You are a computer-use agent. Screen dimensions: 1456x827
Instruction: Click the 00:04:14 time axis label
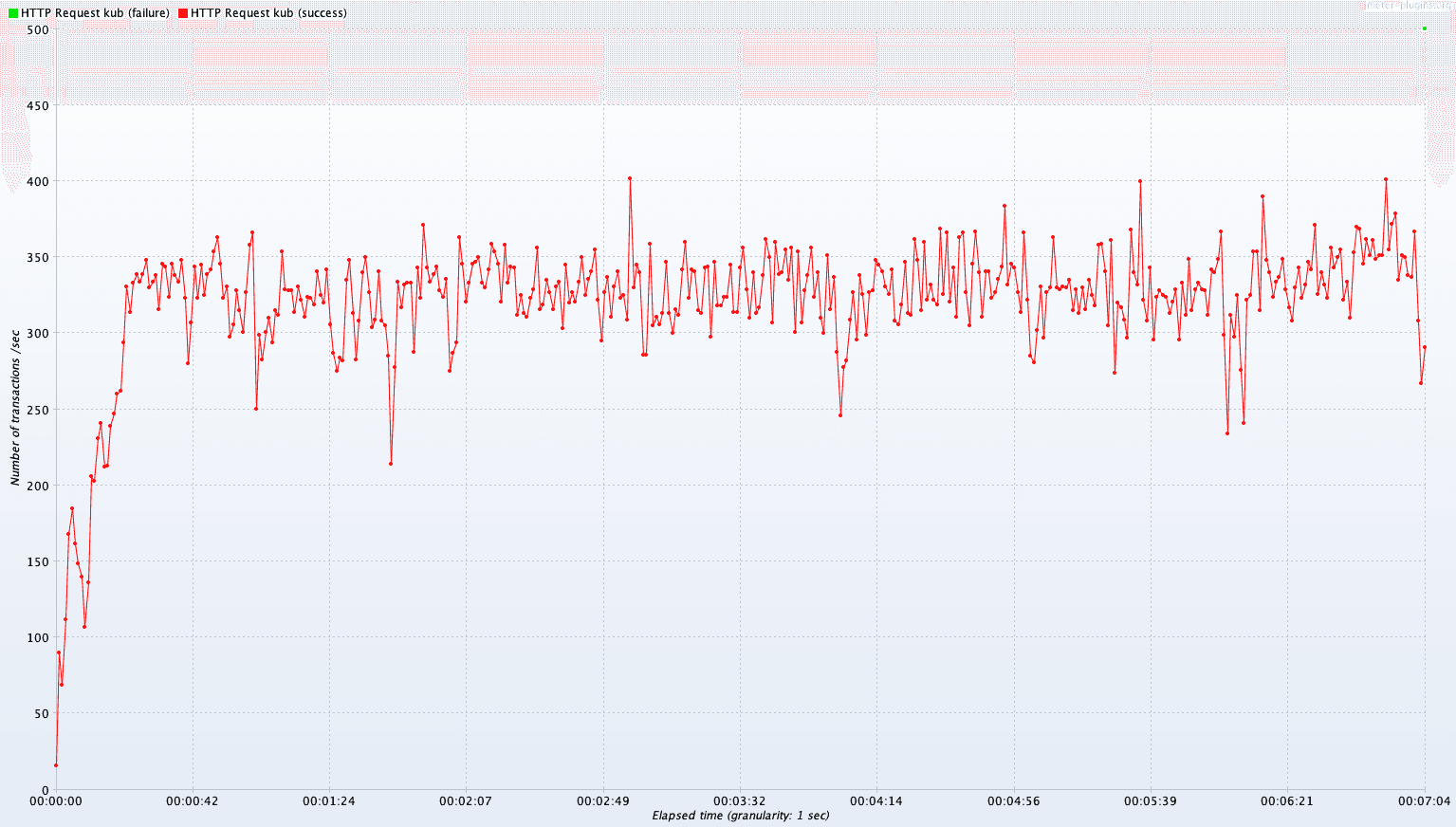(x=877, y=801)
